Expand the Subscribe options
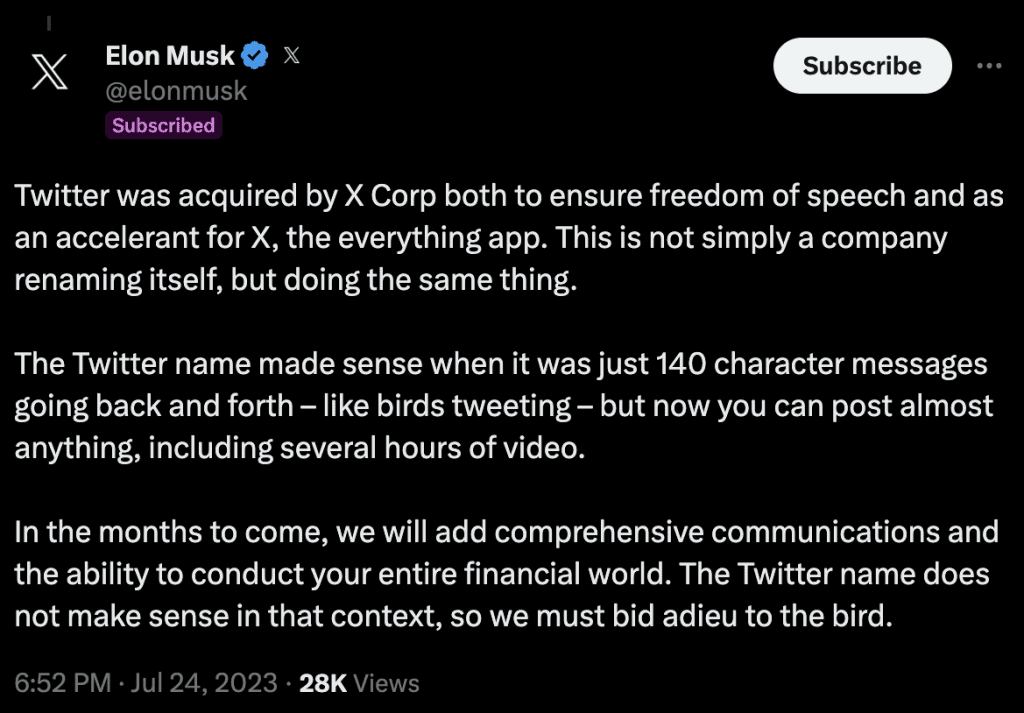The image size is (1024, 713). [862, 65]
